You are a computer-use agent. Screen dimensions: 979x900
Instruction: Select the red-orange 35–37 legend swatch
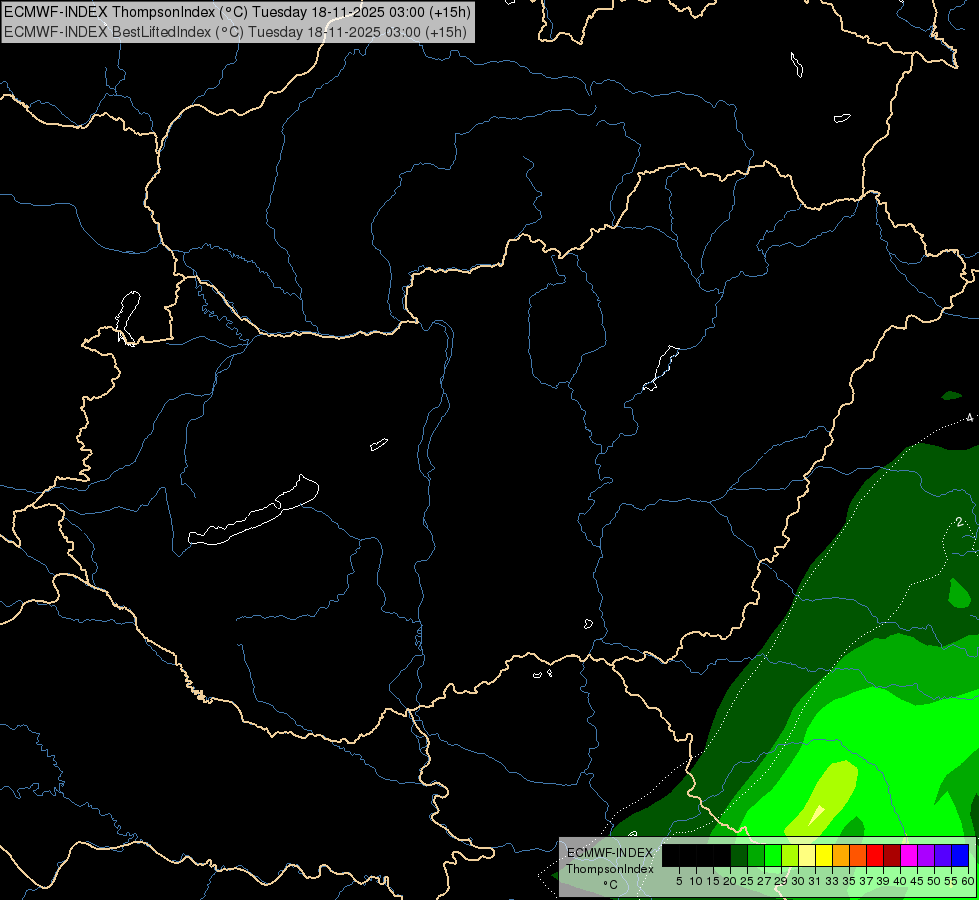[x=858, y=855]
